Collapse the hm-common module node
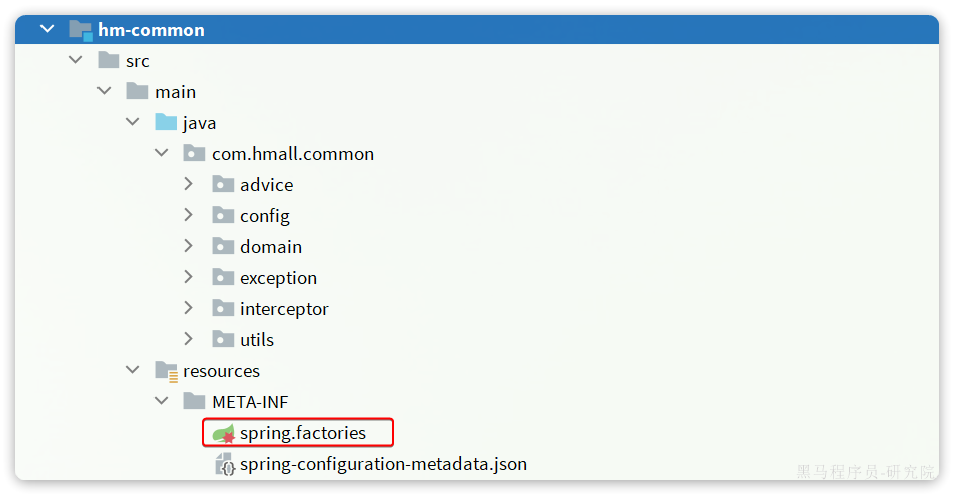The width and height of the screenshot is (954, 497). click(47, 30)
